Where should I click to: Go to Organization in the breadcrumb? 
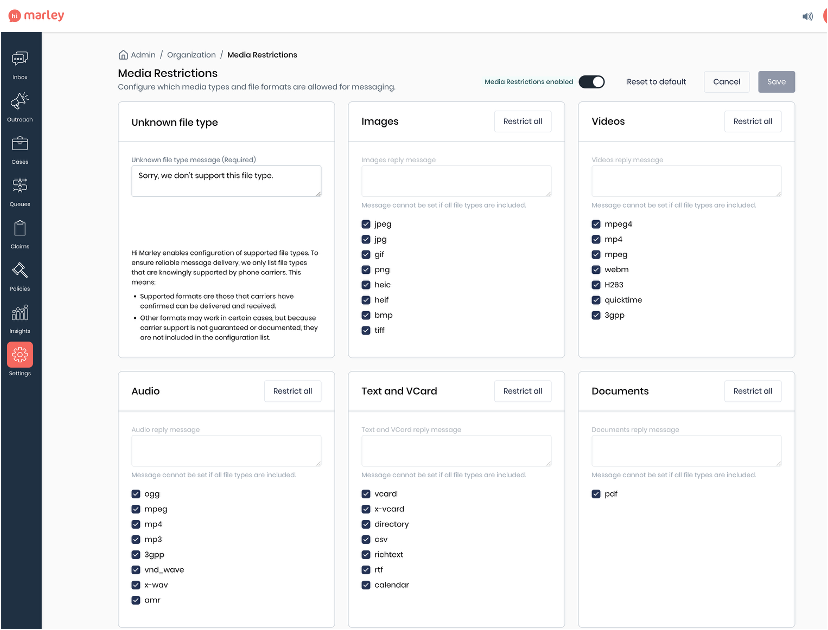[191, 55]
